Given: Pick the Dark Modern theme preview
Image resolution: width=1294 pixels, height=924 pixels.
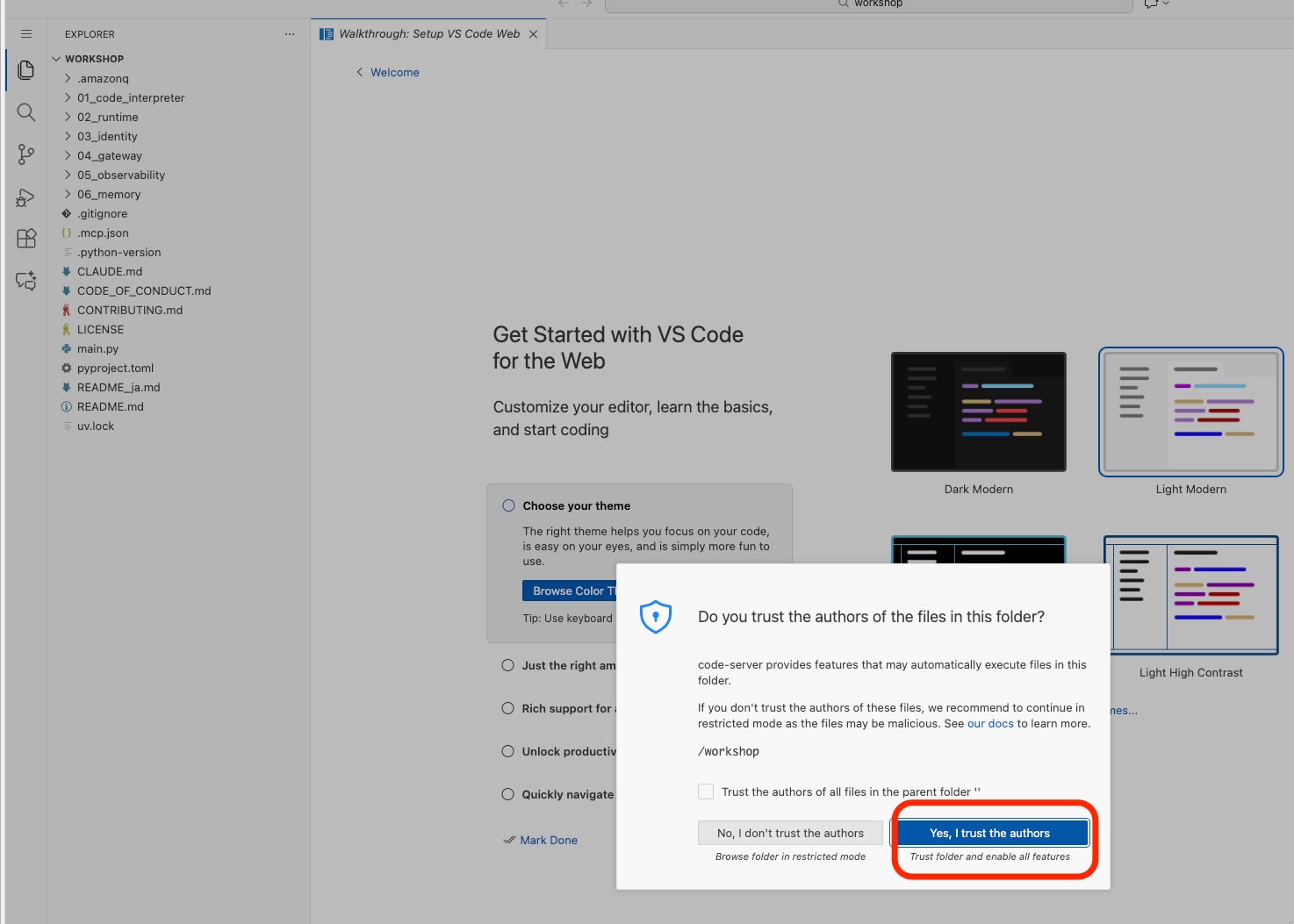Looking at the screenshot, I should [979, 412].
